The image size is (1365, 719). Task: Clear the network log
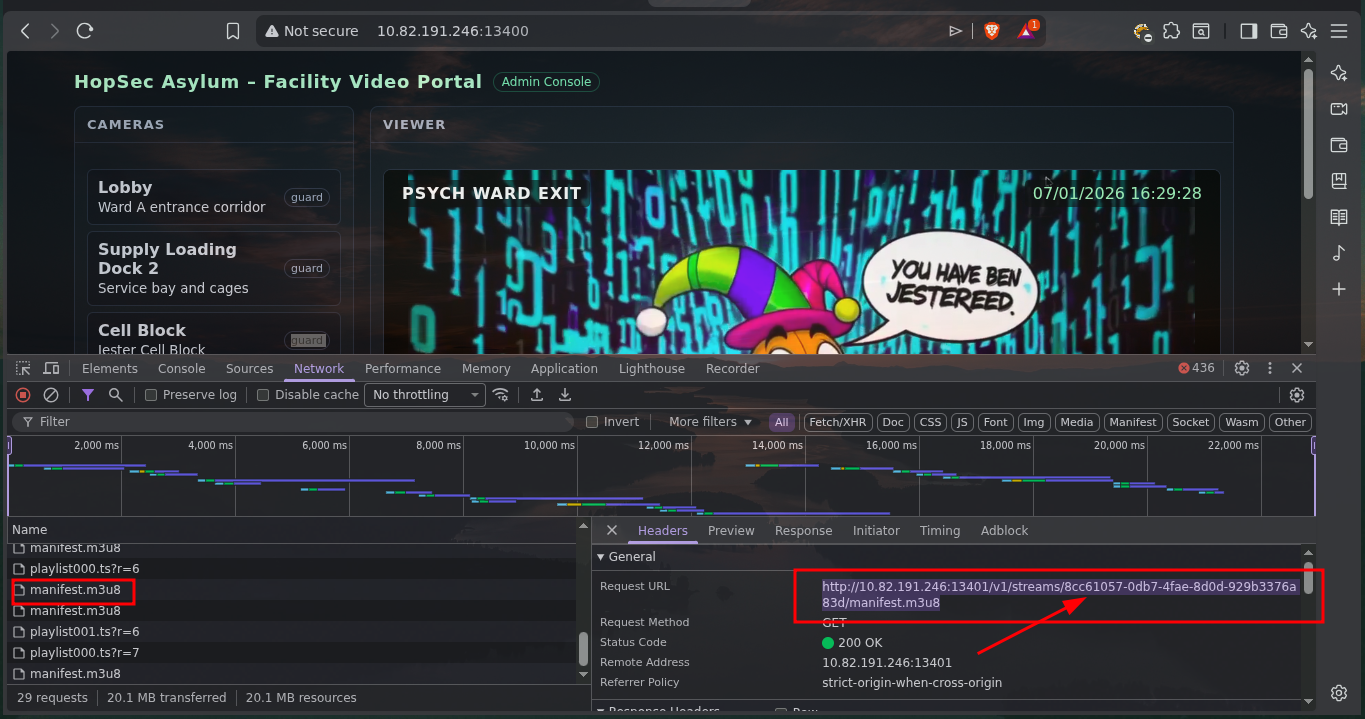[51, 395]
